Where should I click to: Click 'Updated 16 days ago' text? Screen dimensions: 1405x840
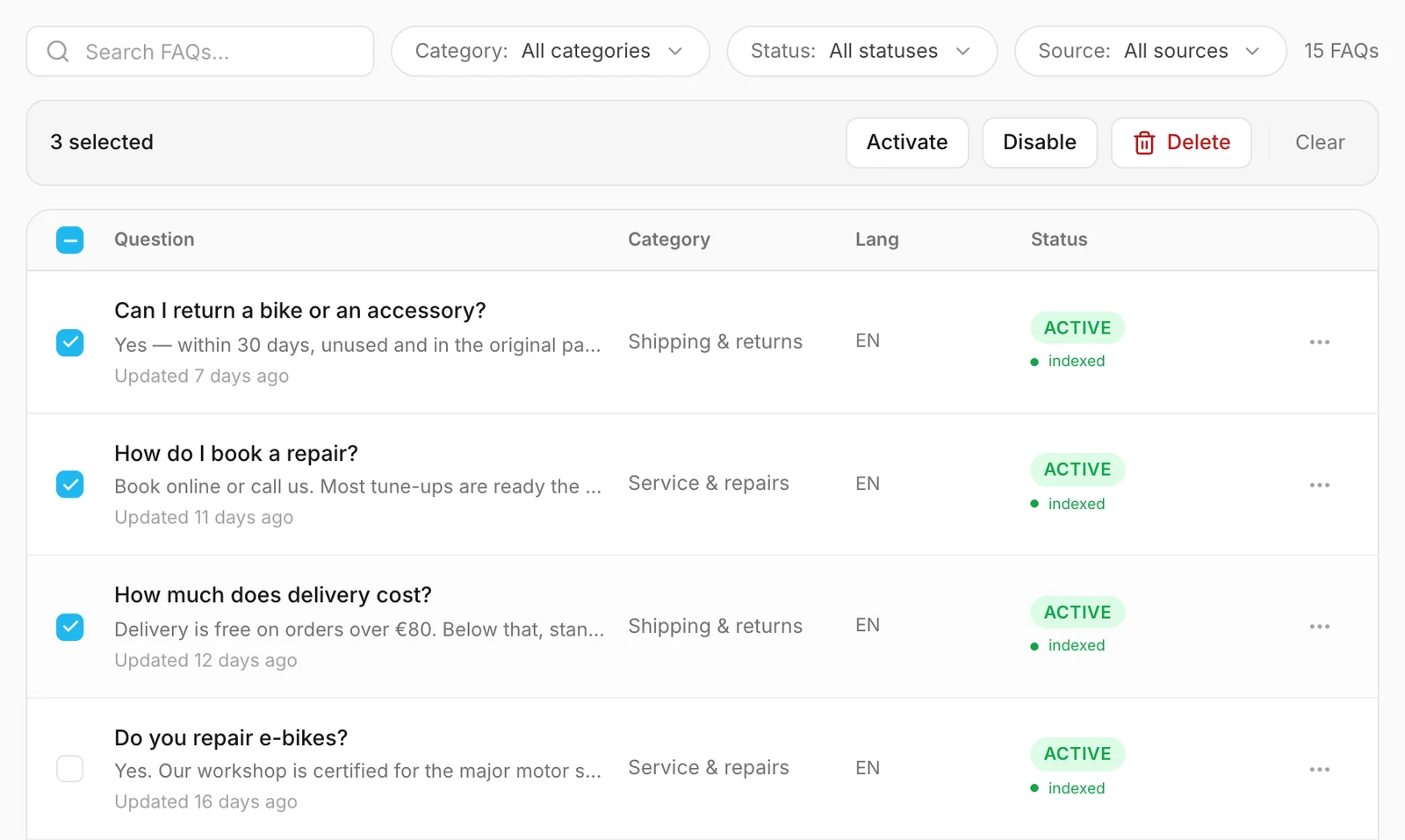(205, 802)
